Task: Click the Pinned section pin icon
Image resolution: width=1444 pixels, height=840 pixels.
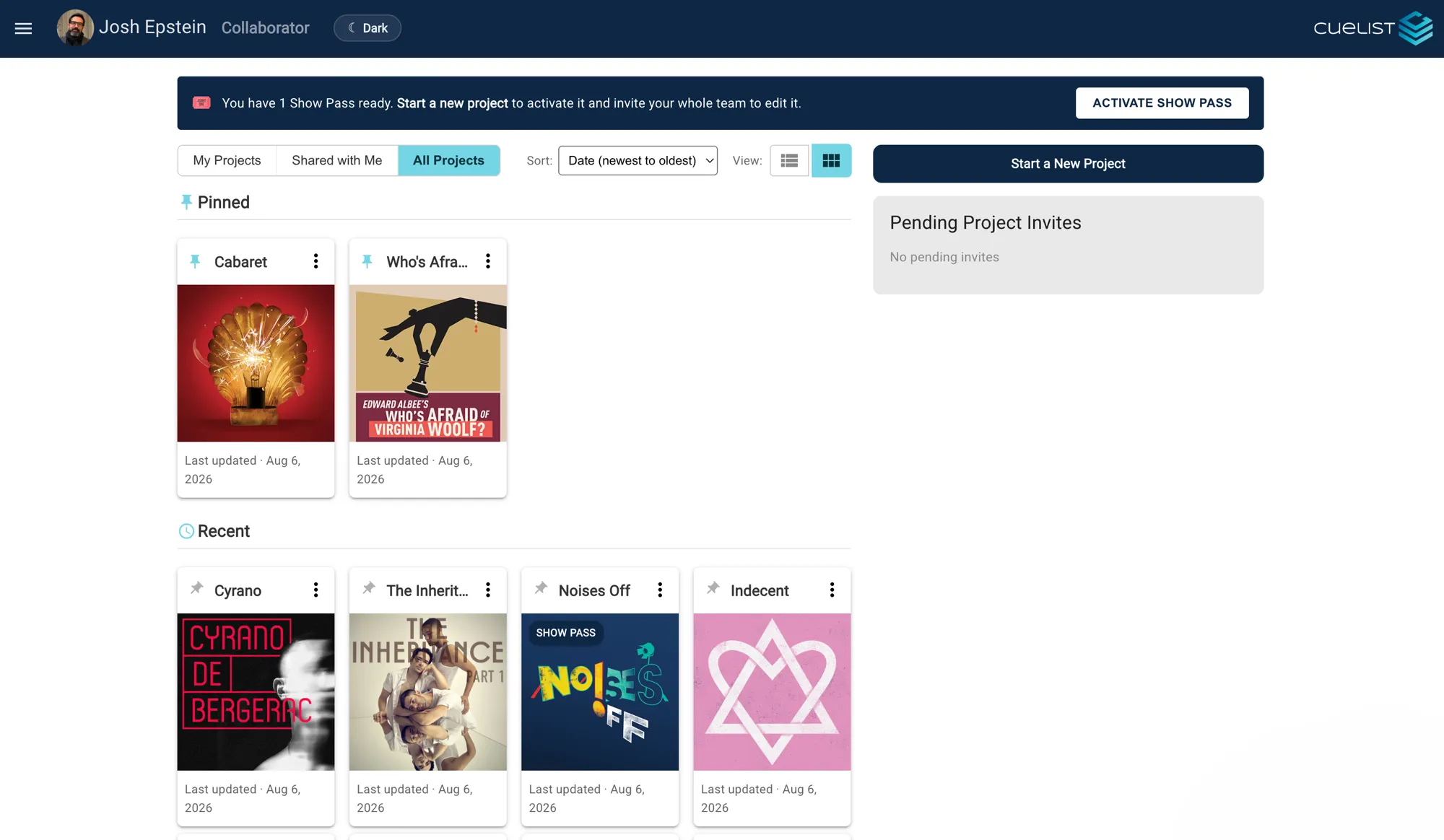Action: click(186, 202)
